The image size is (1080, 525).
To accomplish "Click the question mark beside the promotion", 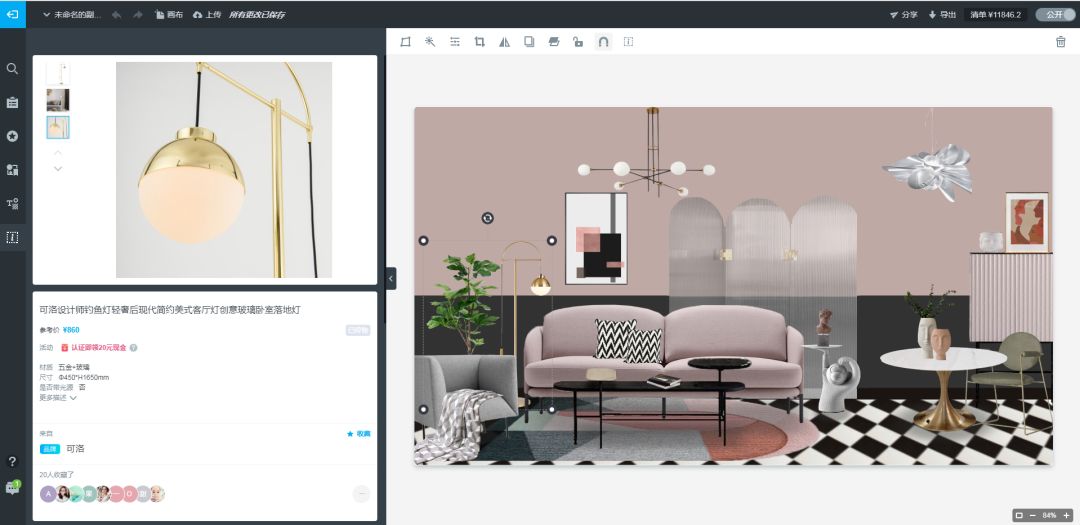I will (x=134, y=348).
